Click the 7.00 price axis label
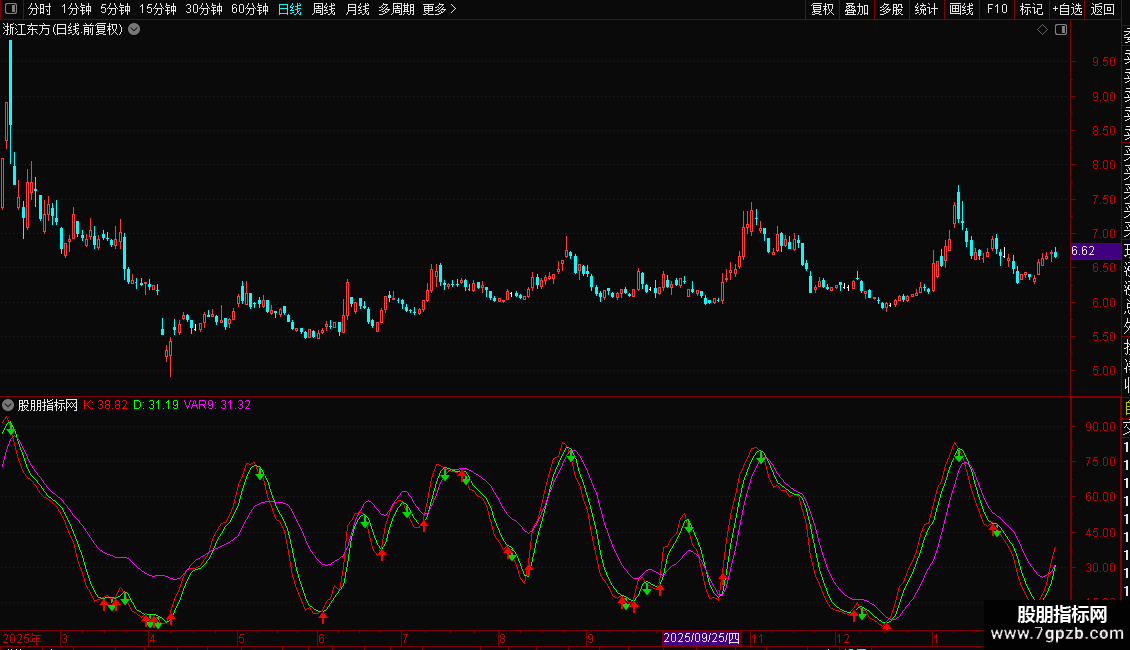The image size is (1130, 650). [x=1103, y=233]
